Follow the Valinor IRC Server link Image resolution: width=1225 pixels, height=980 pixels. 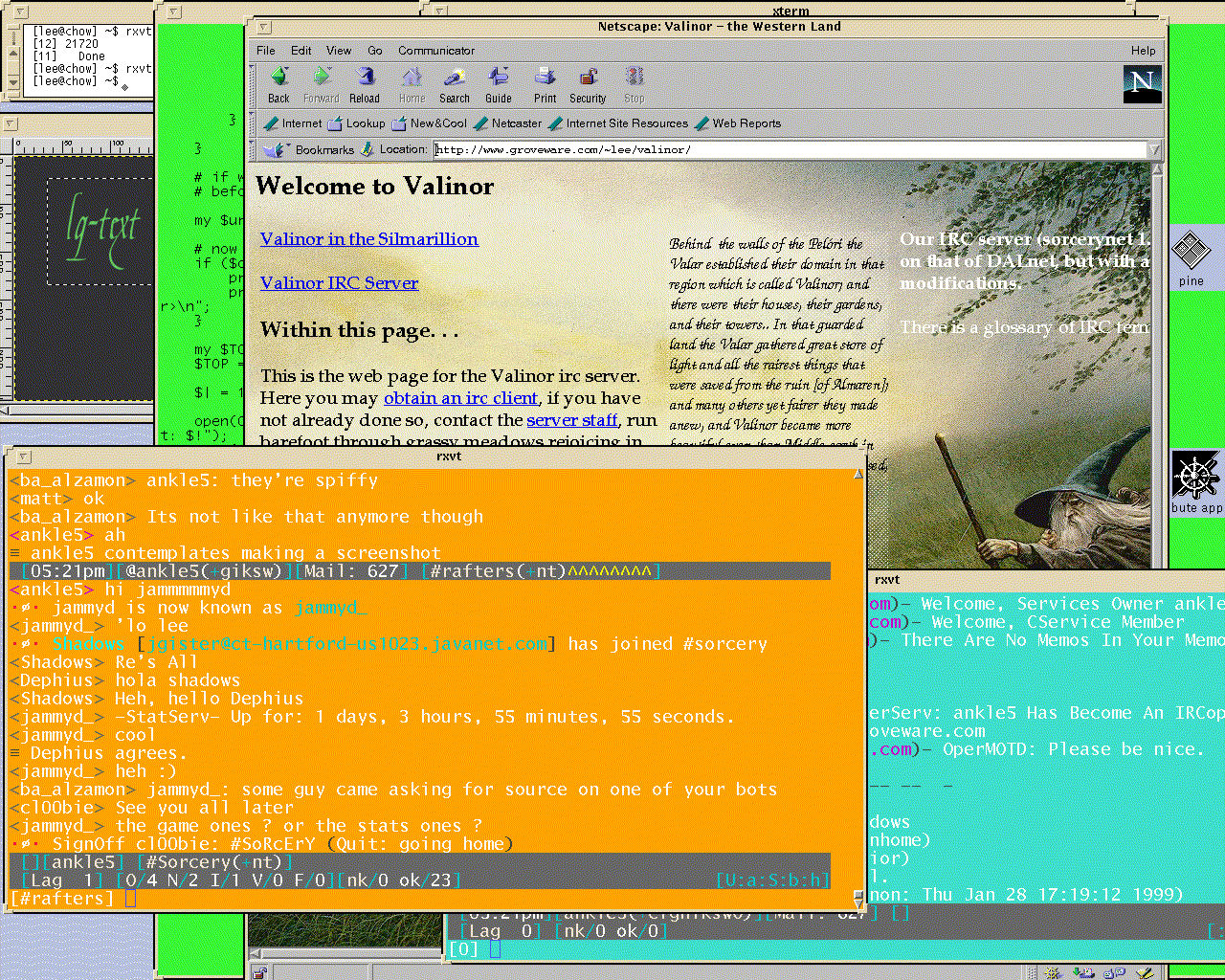pyautogui.click(x=340, y=283)
